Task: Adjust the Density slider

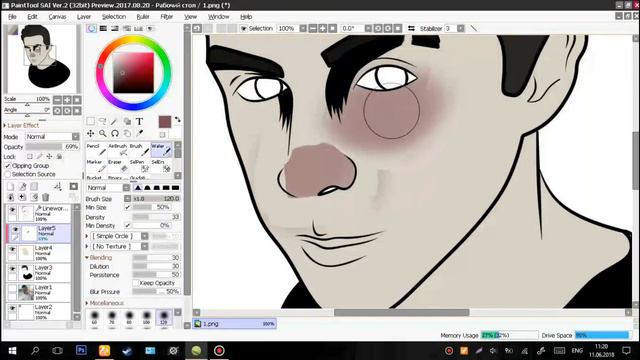Action: [156, 217]
